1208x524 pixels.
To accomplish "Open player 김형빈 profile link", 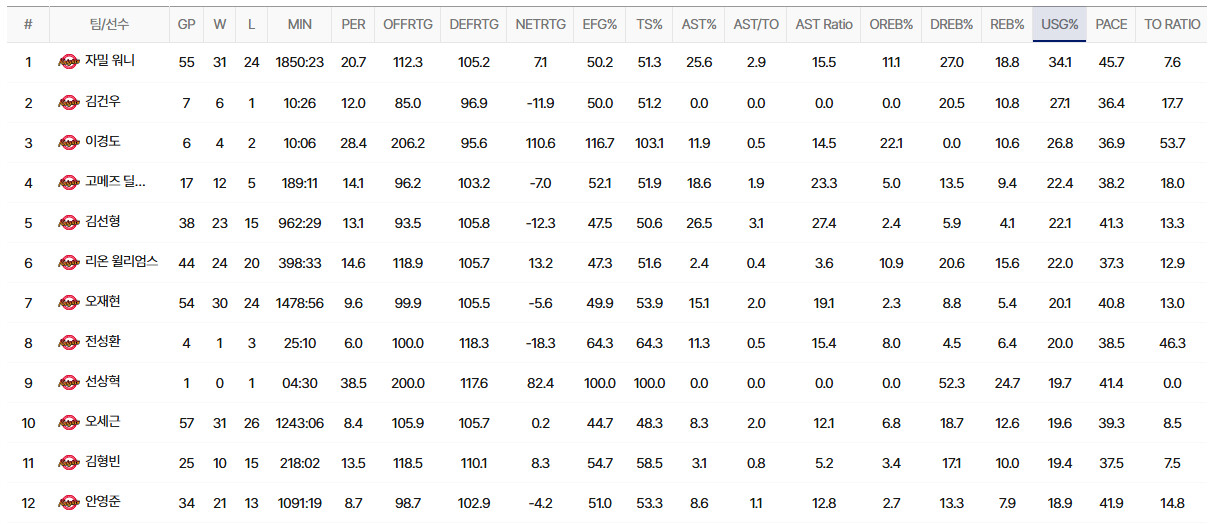I will click(x=103, y=462).
